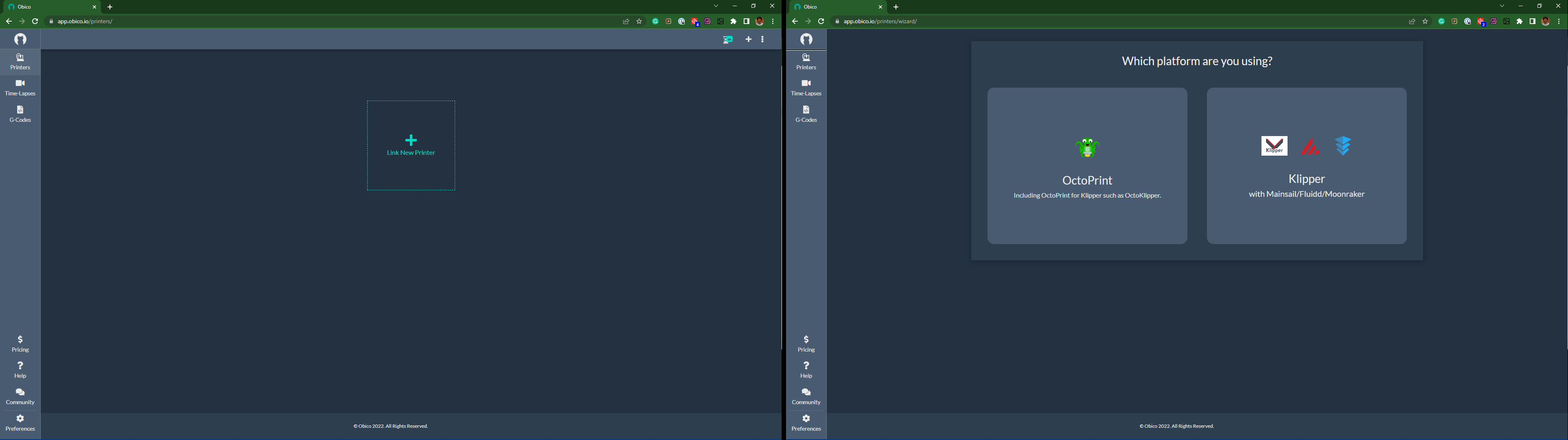Open Pricing in the left window sidebar

(x=20, y=344)
